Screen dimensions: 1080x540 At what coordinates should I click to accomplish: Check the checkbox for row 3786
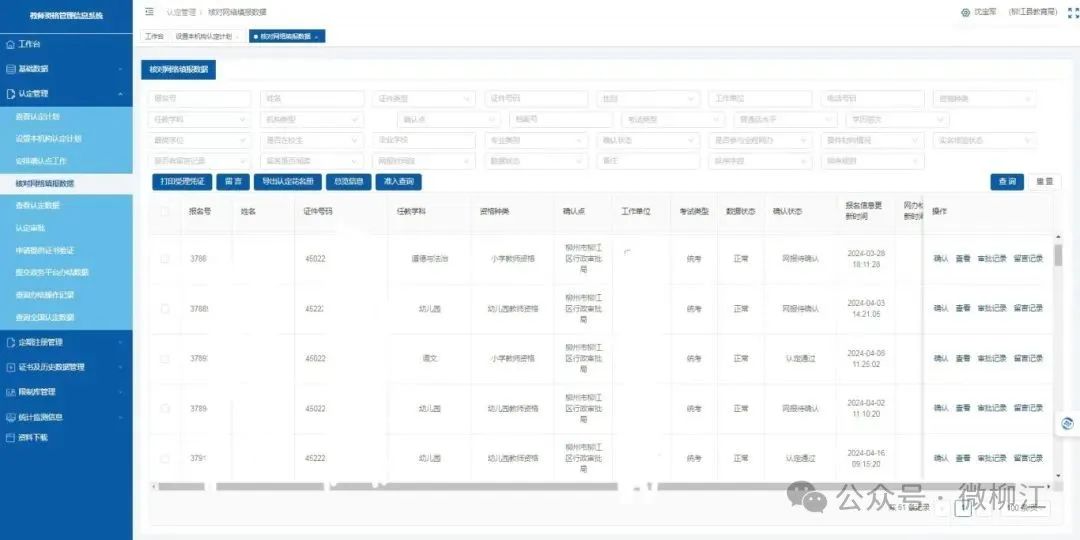pos(165,259)
